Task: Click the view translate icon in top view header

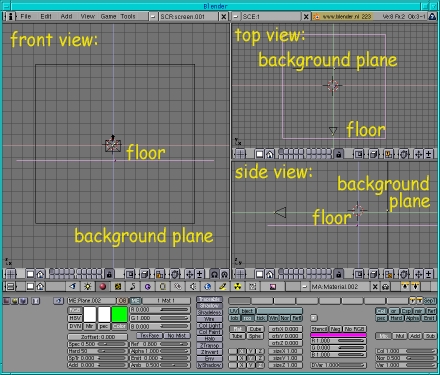Action: (x=418, y=154)
